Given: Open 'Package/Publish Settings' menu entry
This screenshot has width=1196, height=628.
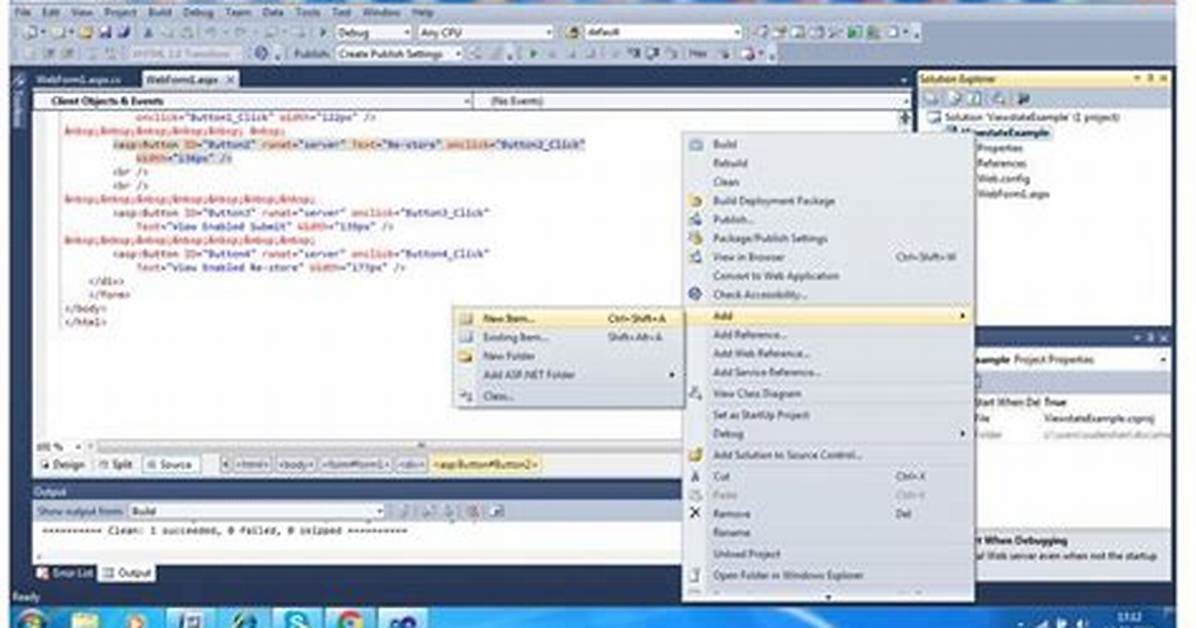Looking at the screenshot, I should coord(828,238).
